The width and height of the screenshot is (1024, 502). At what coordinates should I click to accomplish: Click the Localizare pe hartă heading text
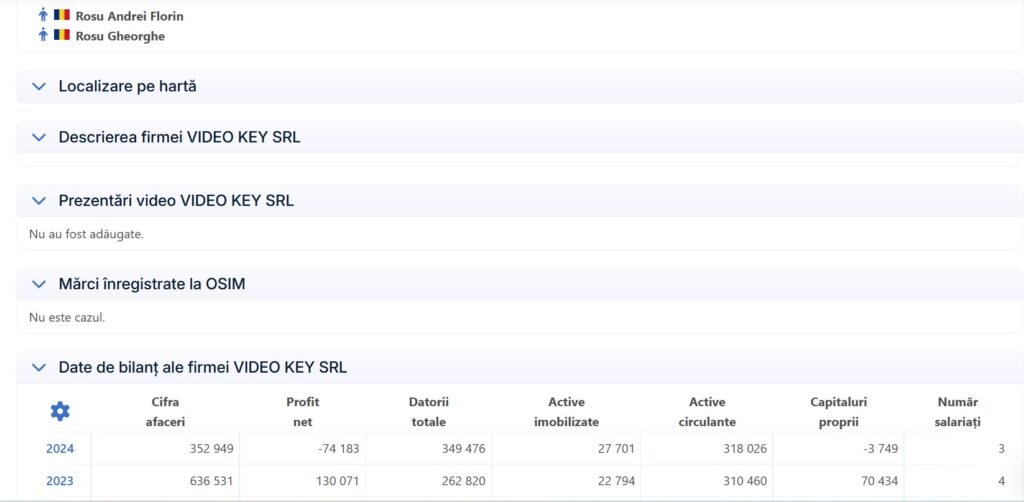127,87
